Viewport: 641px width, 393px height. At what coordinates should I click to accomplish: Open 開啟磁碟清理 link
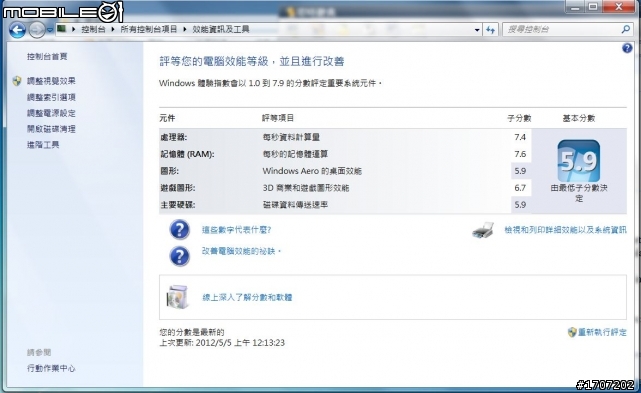(x=51, y=129)
